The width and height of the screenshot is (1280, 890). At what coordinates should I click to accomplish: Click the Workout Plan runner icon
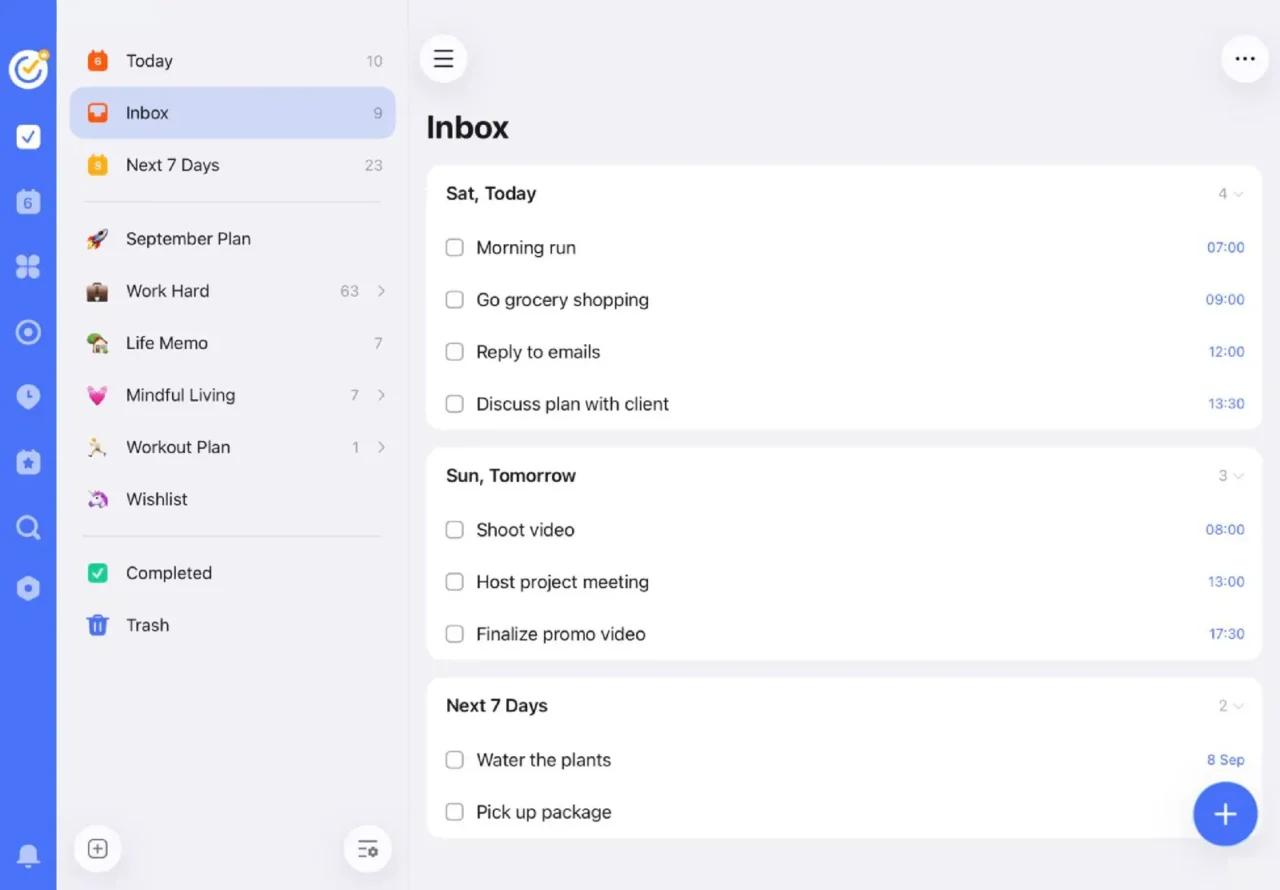coord(97,447)
